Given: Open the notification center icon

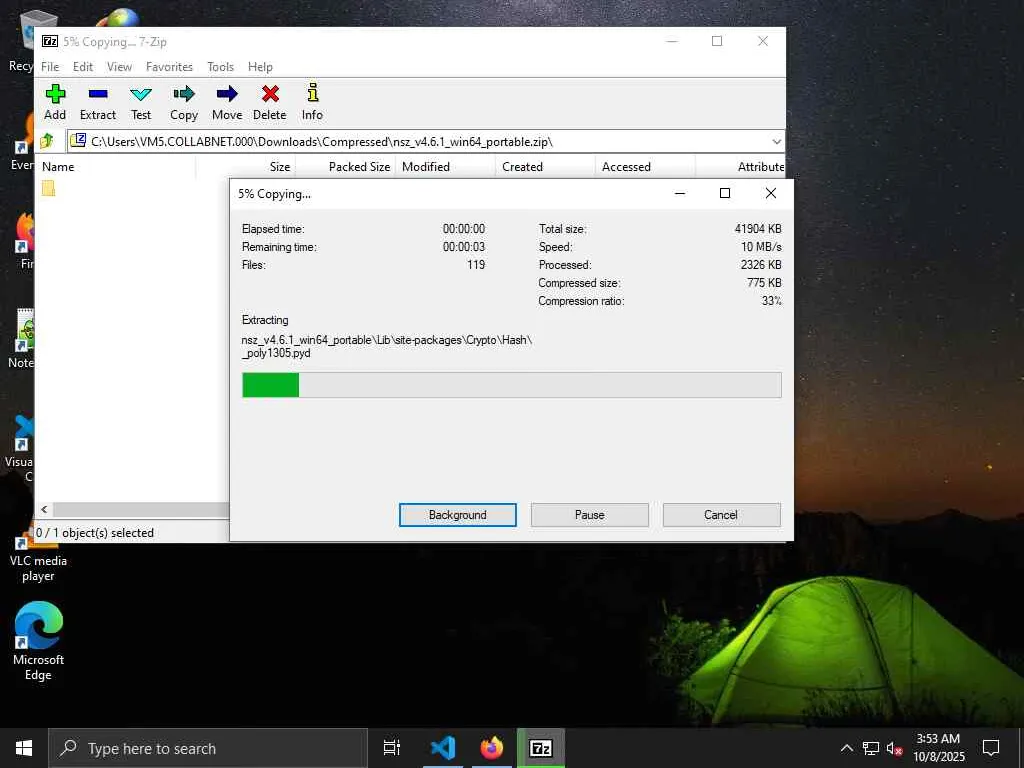Looking at the screenshot, I should pyautogui.click(x=991, y=748).
